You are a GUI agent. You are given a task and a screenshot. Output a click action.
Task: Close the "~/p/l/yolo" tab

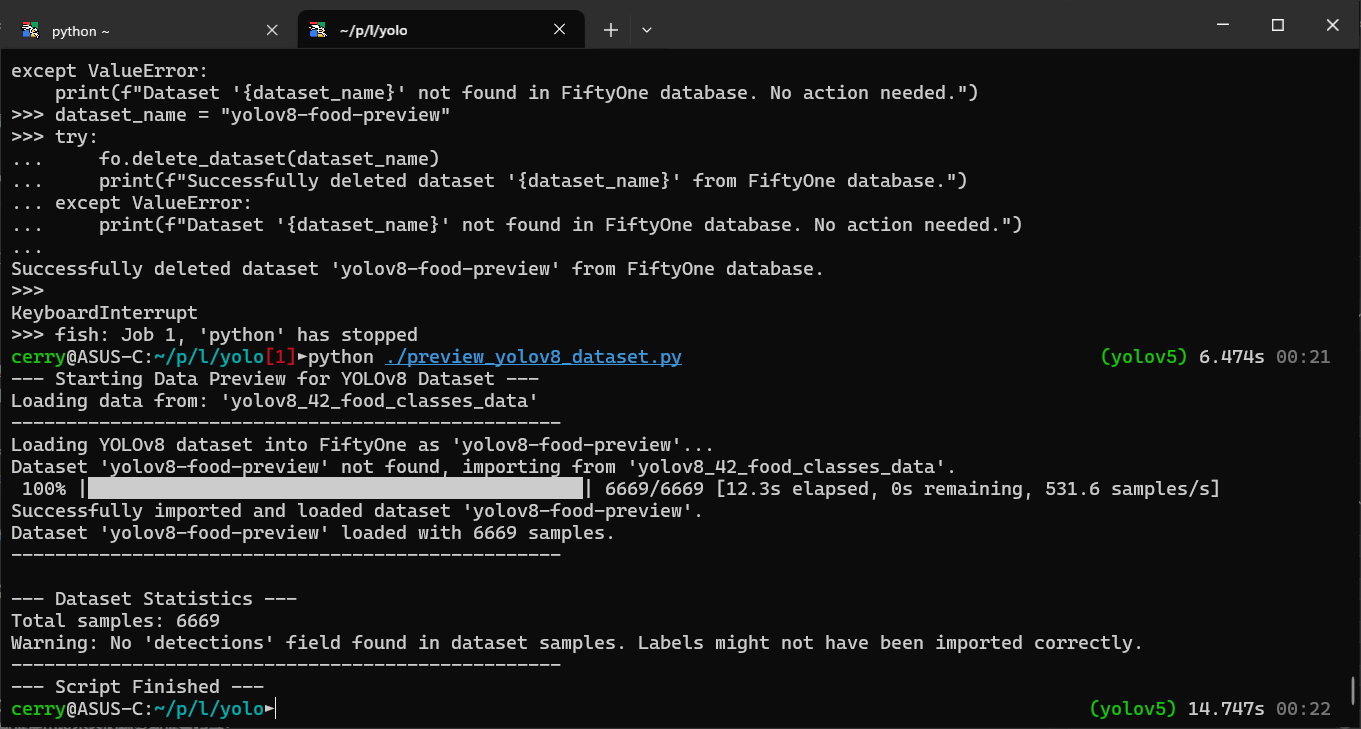pyautogui.click(x=561, y=30)
